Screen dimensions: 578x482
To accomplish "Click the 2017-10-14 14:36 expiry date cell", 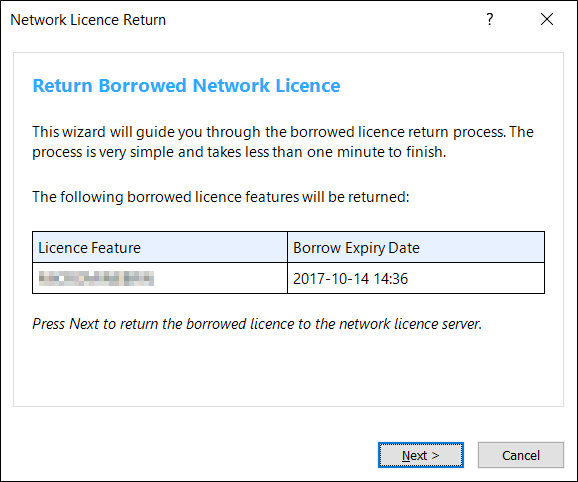I will 416,278.
